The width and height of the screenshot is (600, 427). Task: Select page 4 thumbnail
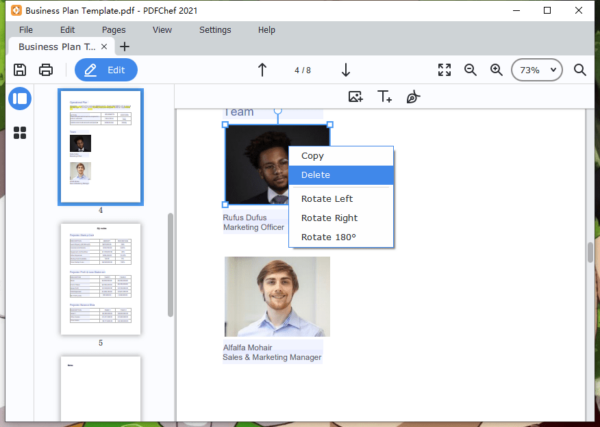tap(101, 147)
